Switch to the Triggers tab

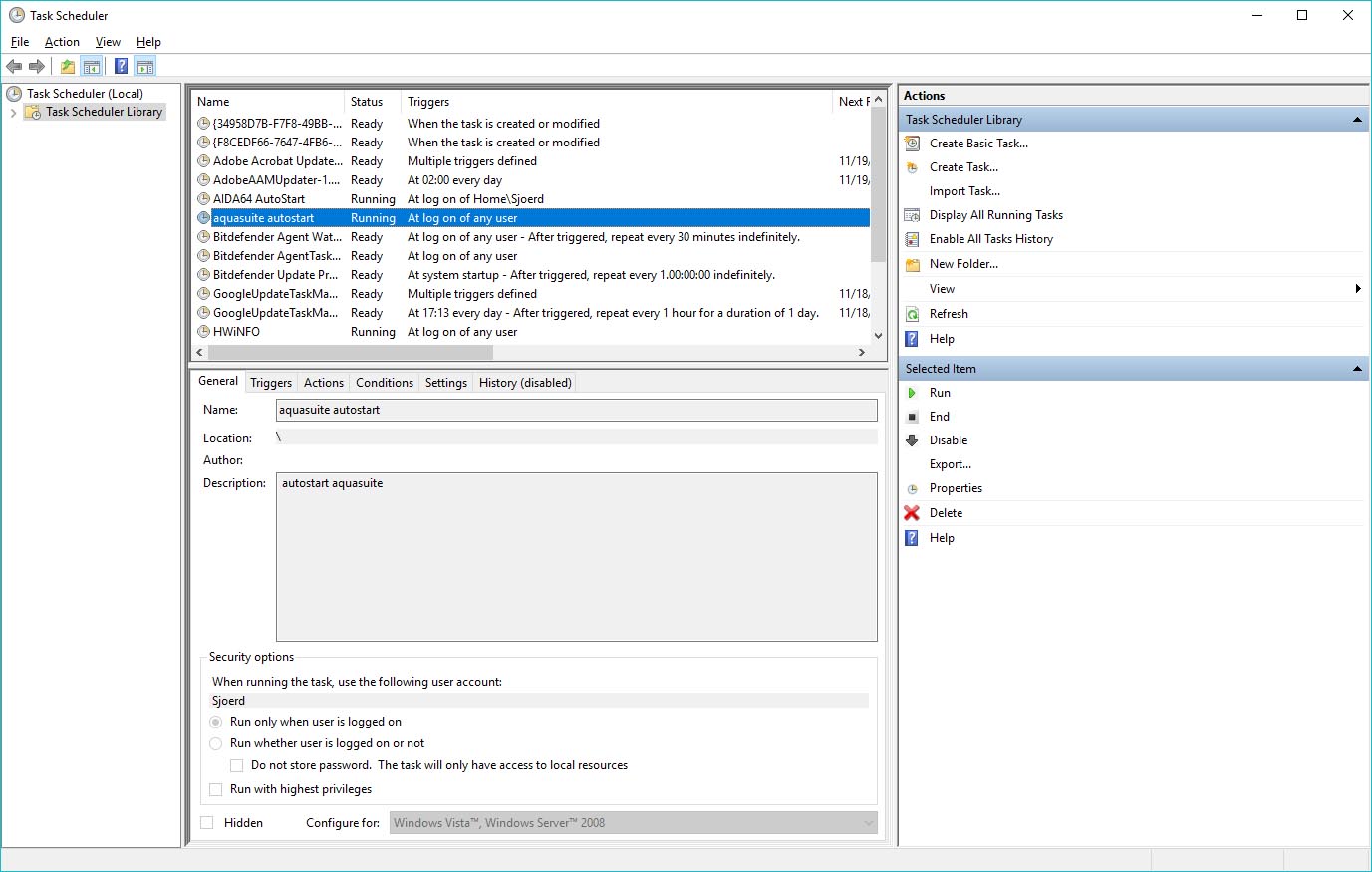click(271, 383)
